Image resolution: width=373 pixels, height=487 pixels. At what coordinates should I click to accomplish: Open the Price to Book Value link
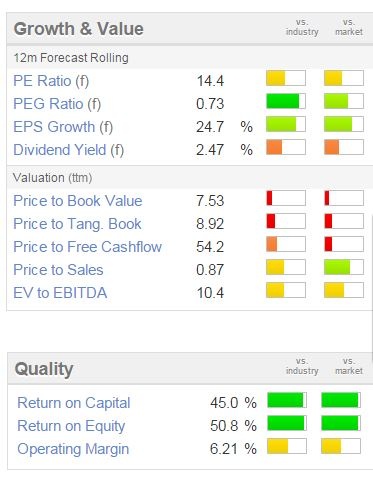click(78, 201)
